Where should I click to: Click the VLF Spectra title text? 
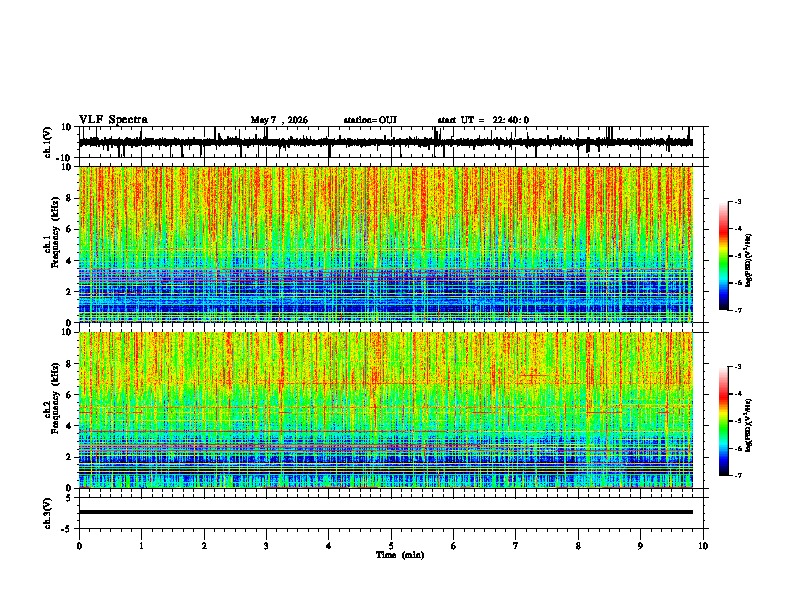(113, 120)
